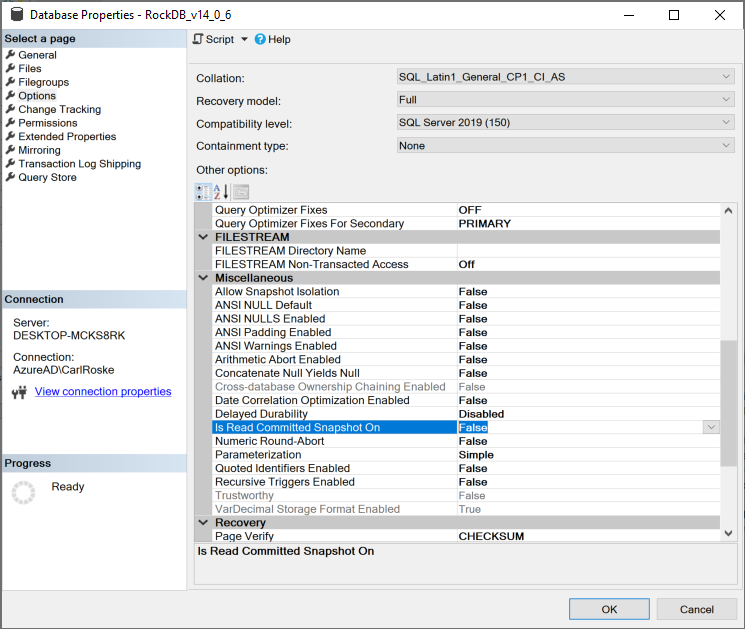Open the Files page
Screen dimensions: 745x629
29,68
